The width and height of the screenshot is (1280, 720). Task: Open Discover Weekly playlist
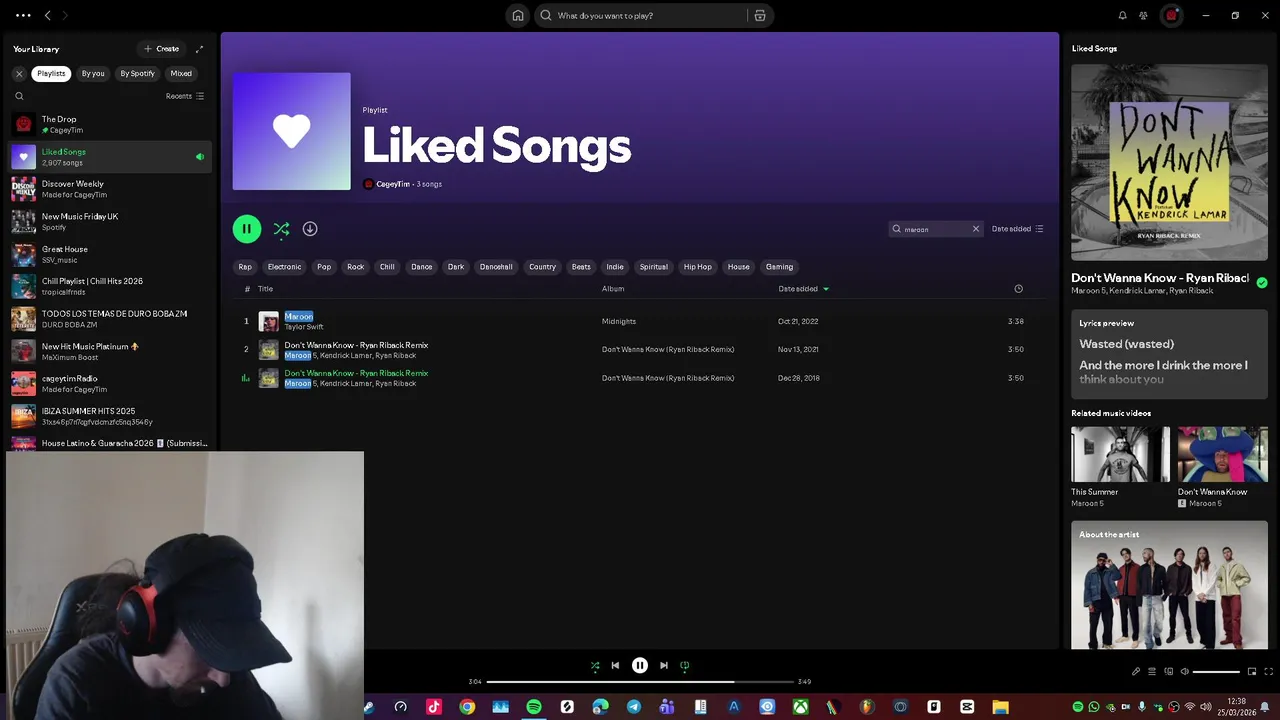coord(110,189)
